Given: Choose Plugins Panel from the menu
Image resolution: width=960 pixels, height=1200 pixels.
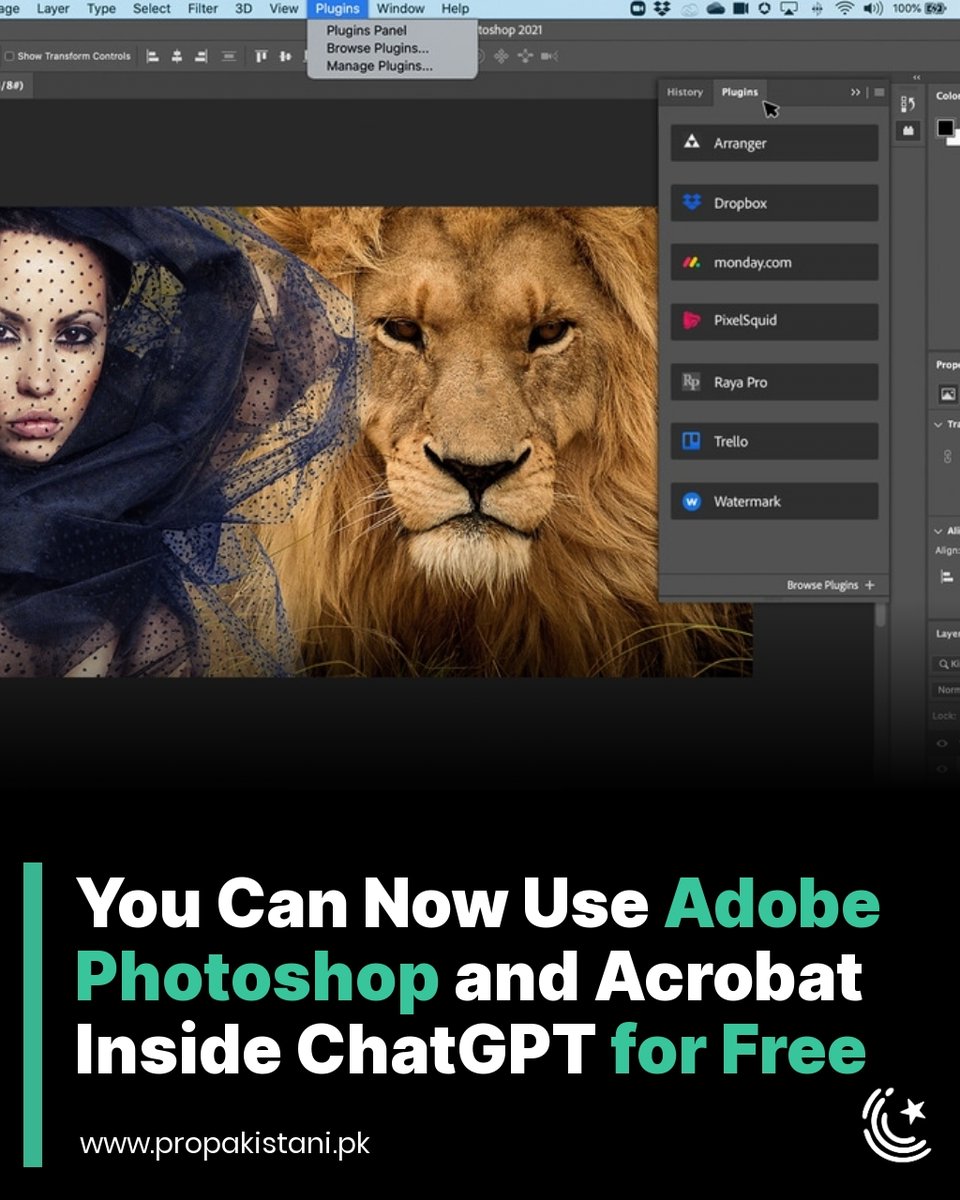Looking at the screenshot, I should coord(366,31).
